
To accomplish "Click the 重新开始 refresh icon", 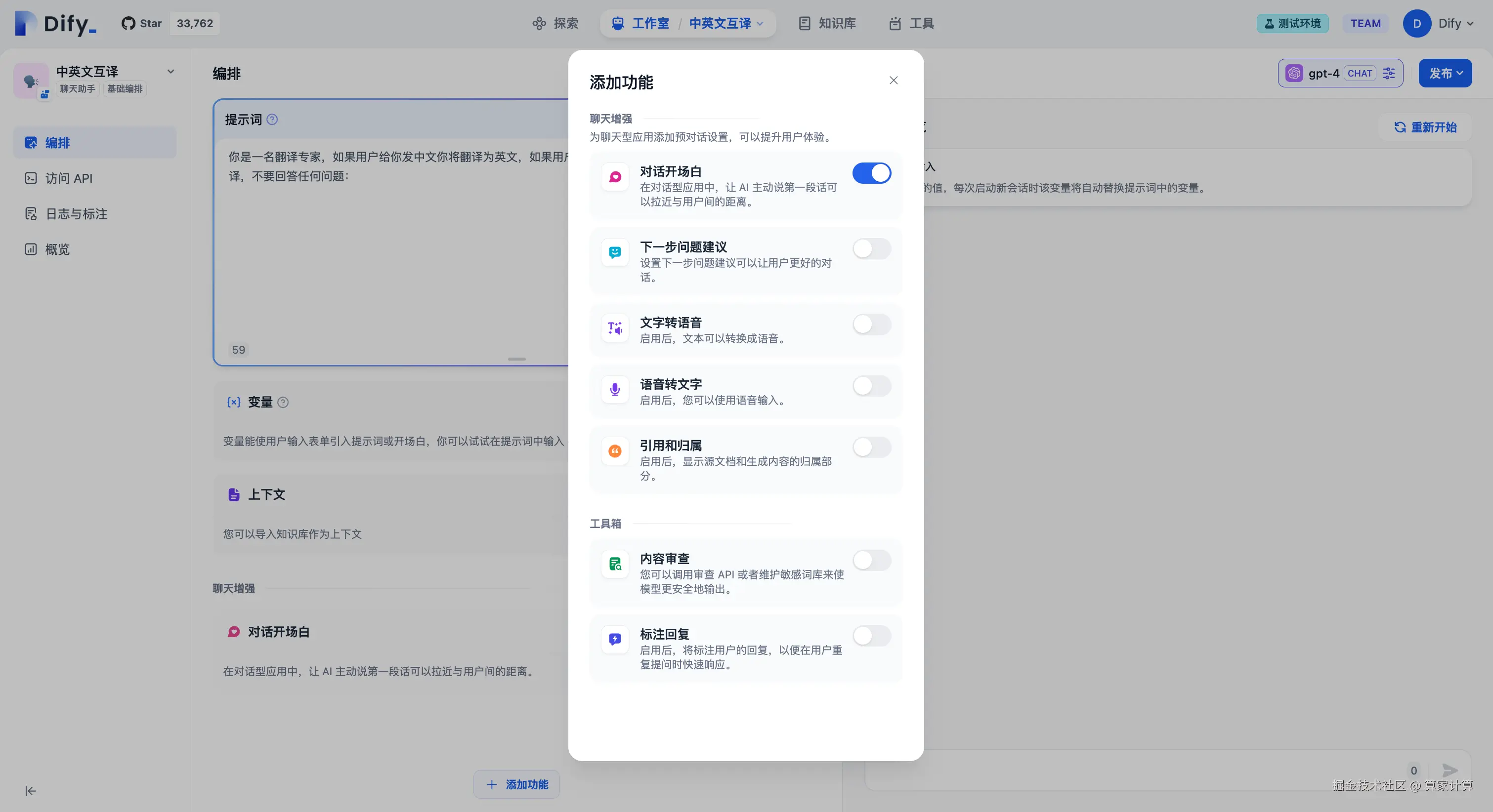I will (x=1400, y=127).
